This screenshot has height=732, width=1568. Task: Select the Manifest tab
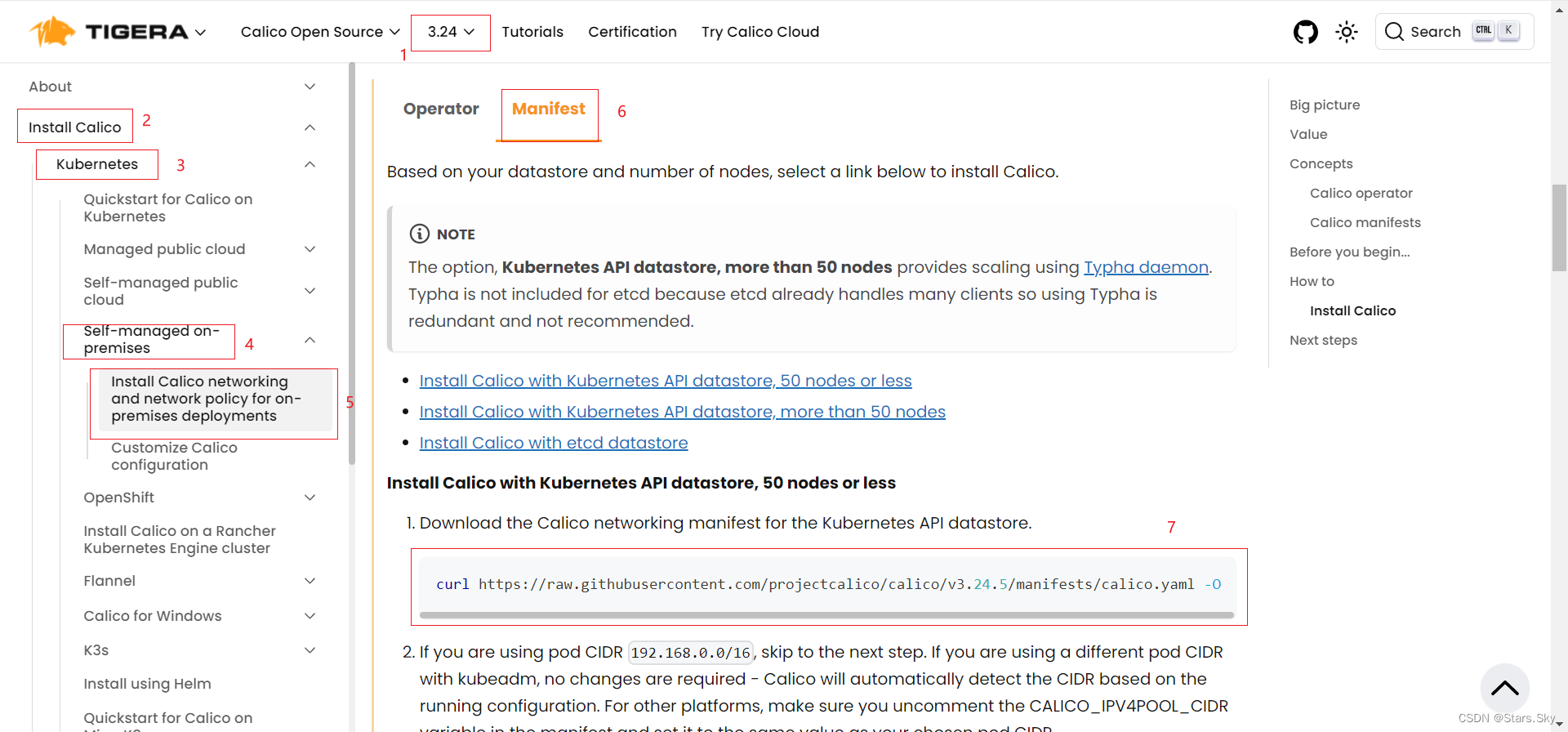click(549, 109)
